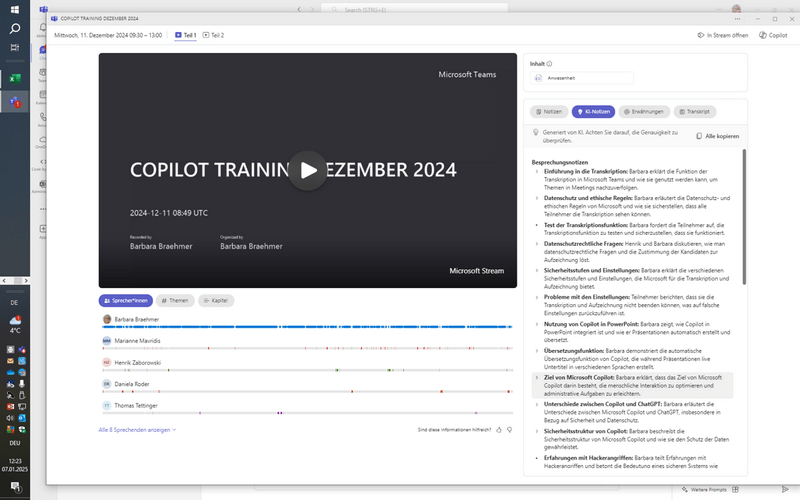Switch to Teil 2 recording tab
800x500 pixels.
213,35
